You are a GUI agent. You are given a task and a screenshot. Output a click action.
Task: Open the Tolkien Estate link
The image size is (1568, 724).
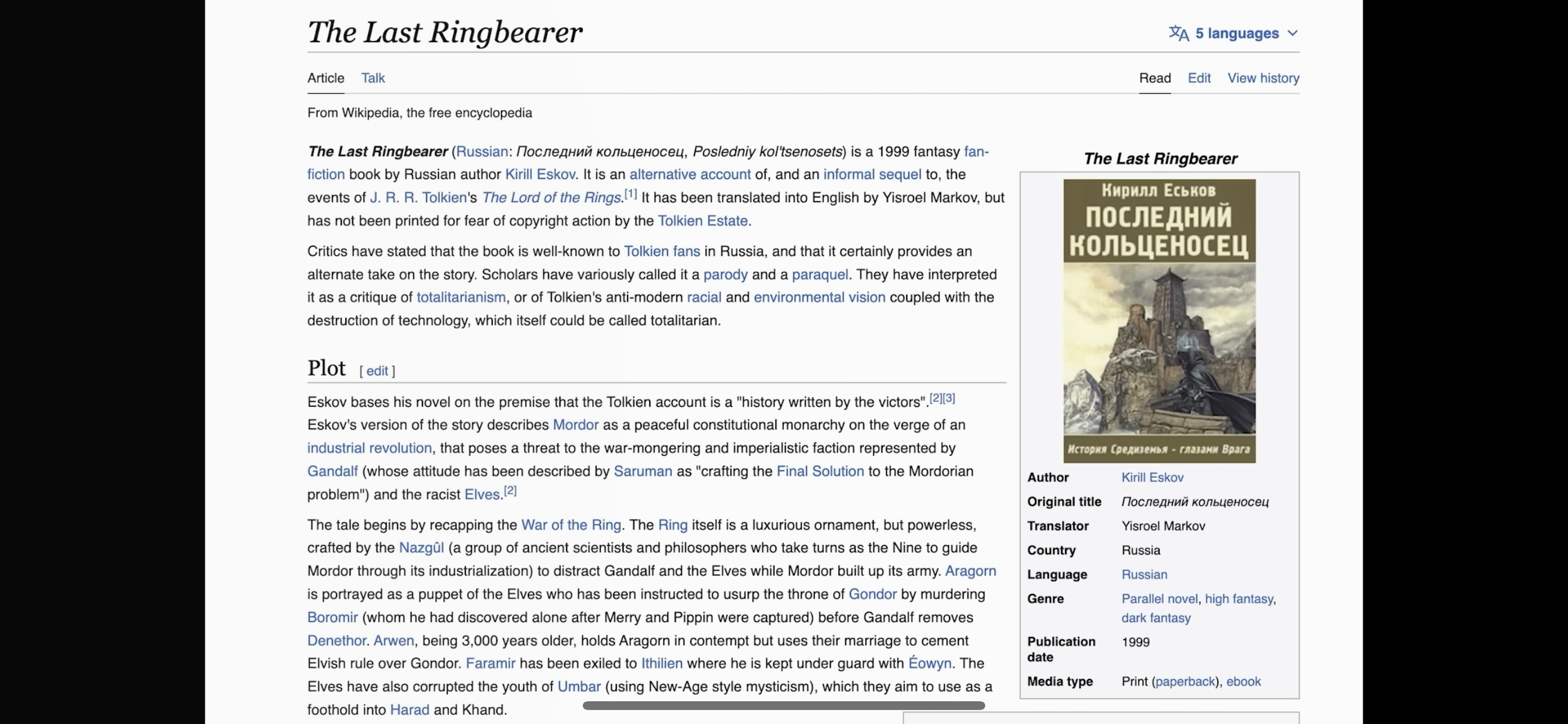pos(702,221)
